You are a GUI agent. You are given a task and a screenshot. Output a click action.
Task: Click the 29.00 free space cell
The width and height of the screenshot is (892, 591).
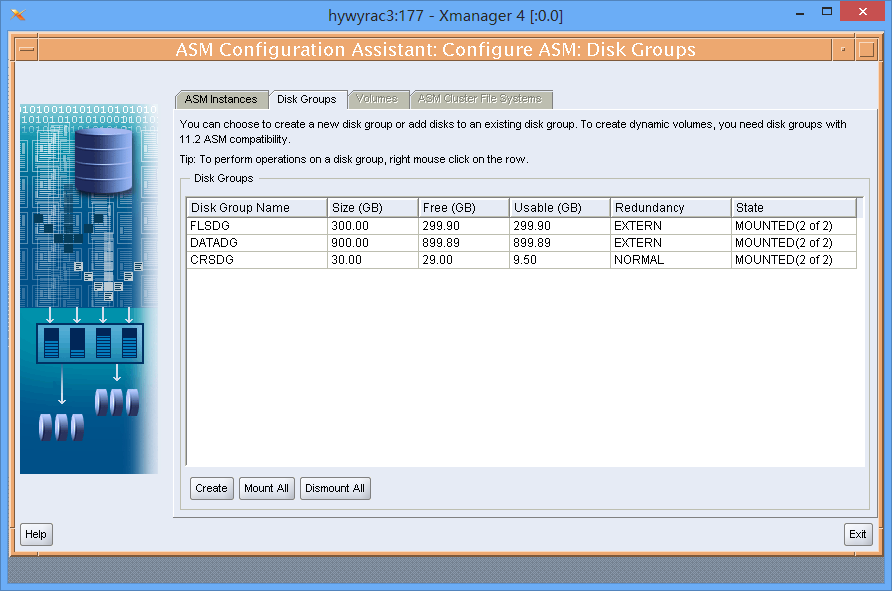tap(464, 260)
